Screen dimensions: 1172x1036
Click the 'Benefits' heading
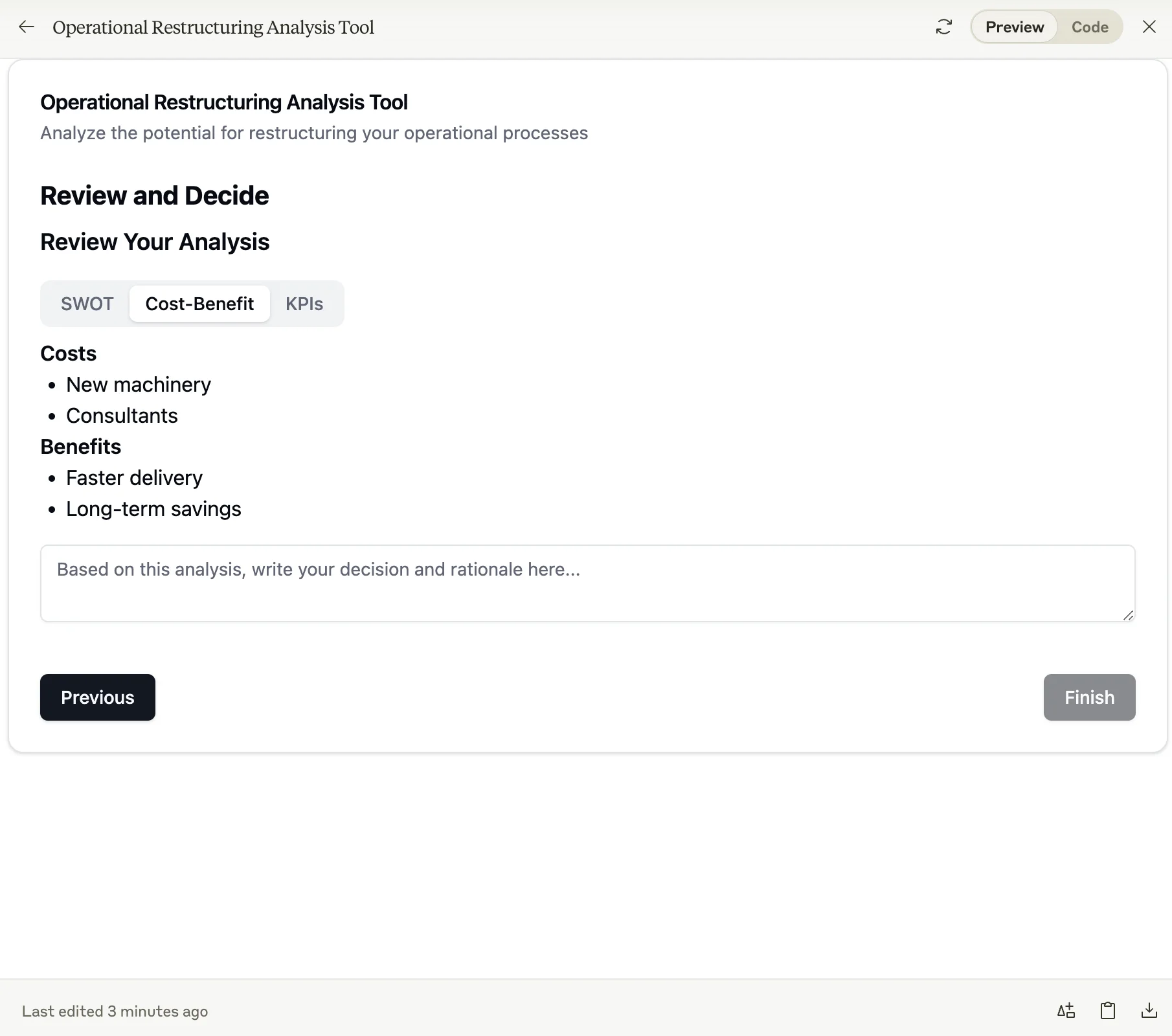point(80,447)
